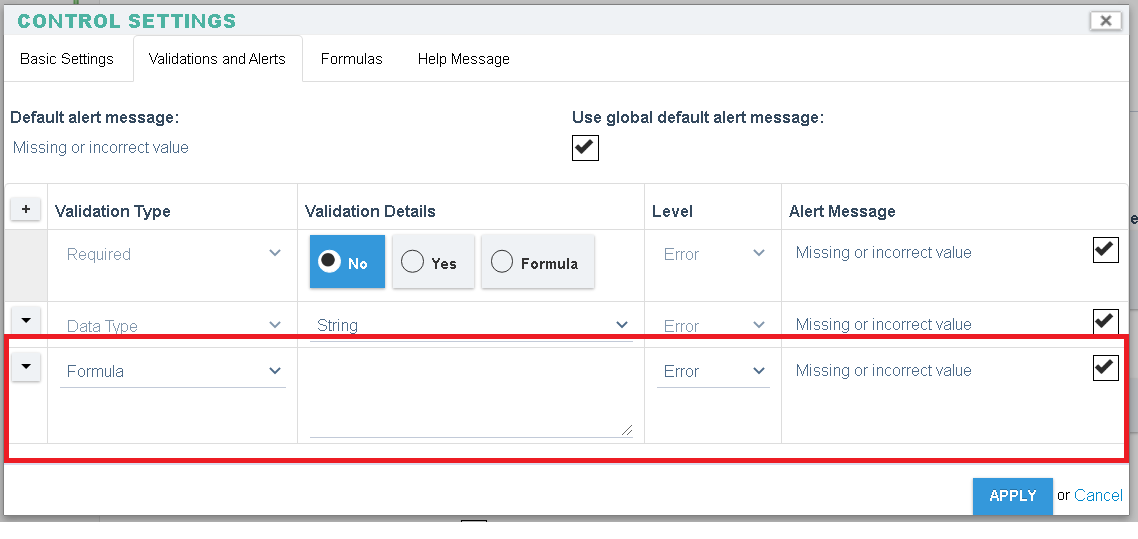The height and width of the screenshot is (539, 1138).
Task: Open the Formula validation type dropdown
Action: coord(173,371)
